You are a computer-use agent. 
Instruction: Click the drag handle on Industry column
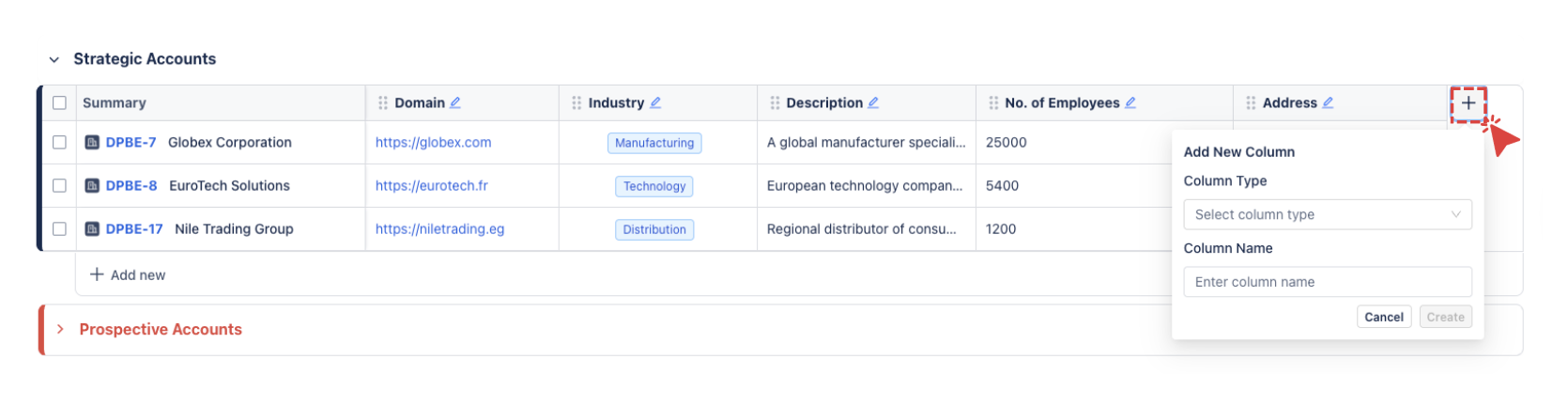click(x=576, y=102)
